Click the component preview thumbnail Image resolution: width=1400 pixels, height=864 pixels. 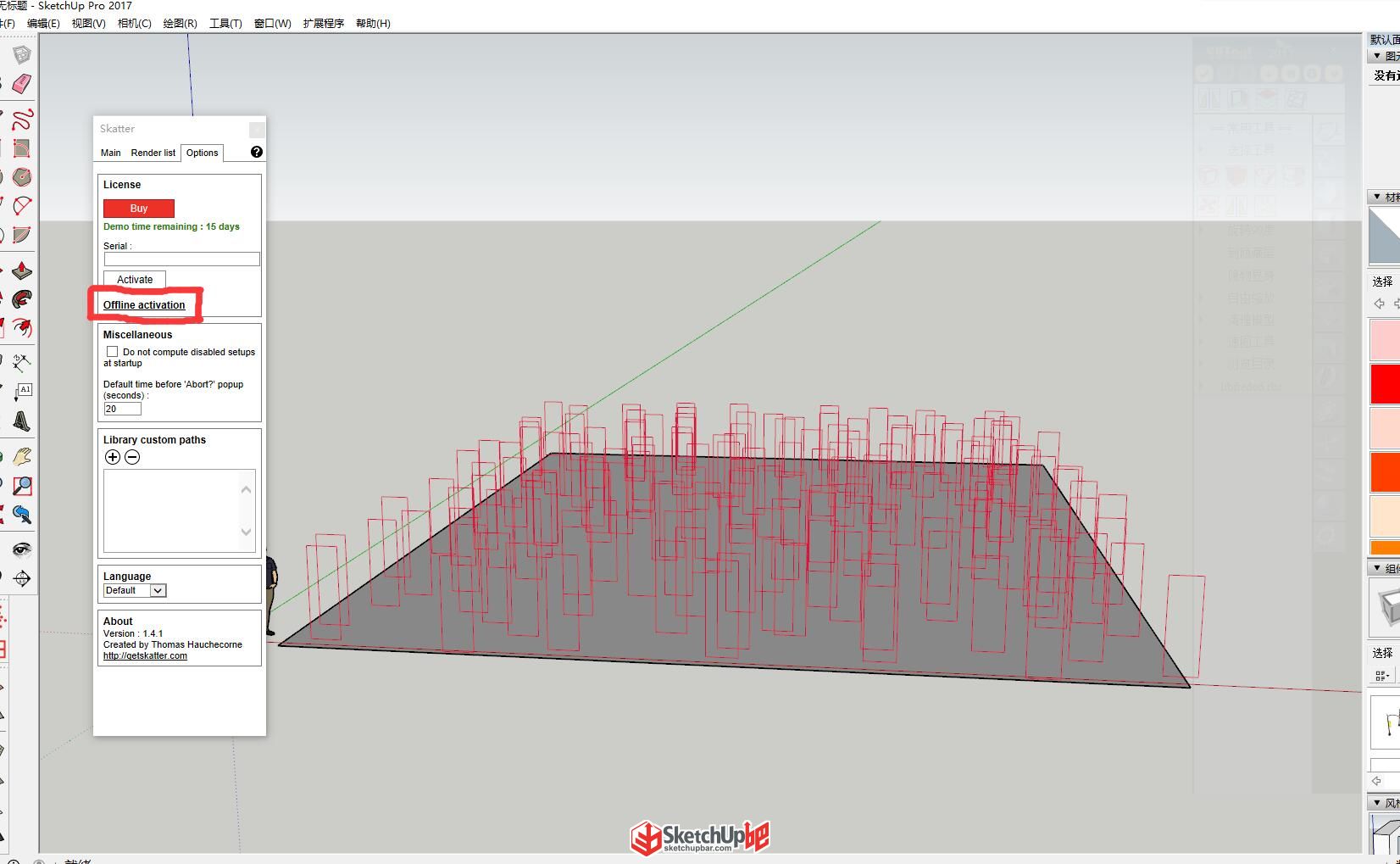(x=1385, y=609)
